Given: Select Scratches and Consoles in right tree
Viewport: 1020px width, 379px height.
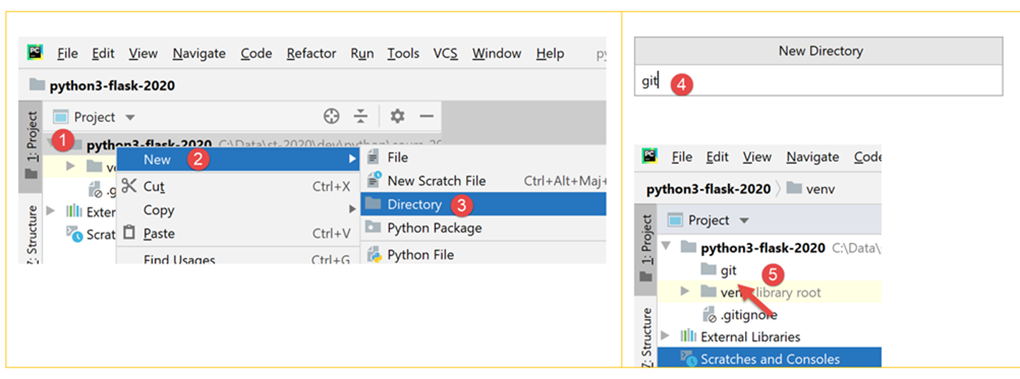Looking at the screenshot, I should coord(769,359).
